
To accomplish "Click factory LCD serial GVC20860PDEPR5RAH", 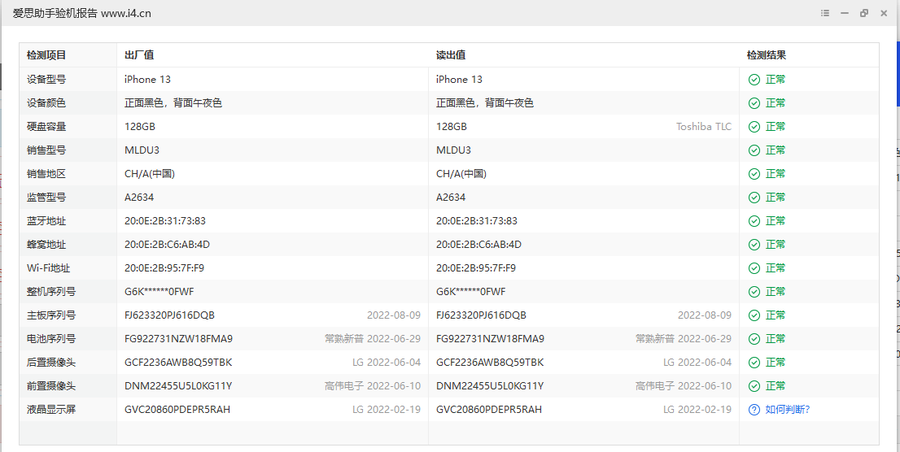I will pyautogui.click(x=177, y=409).
